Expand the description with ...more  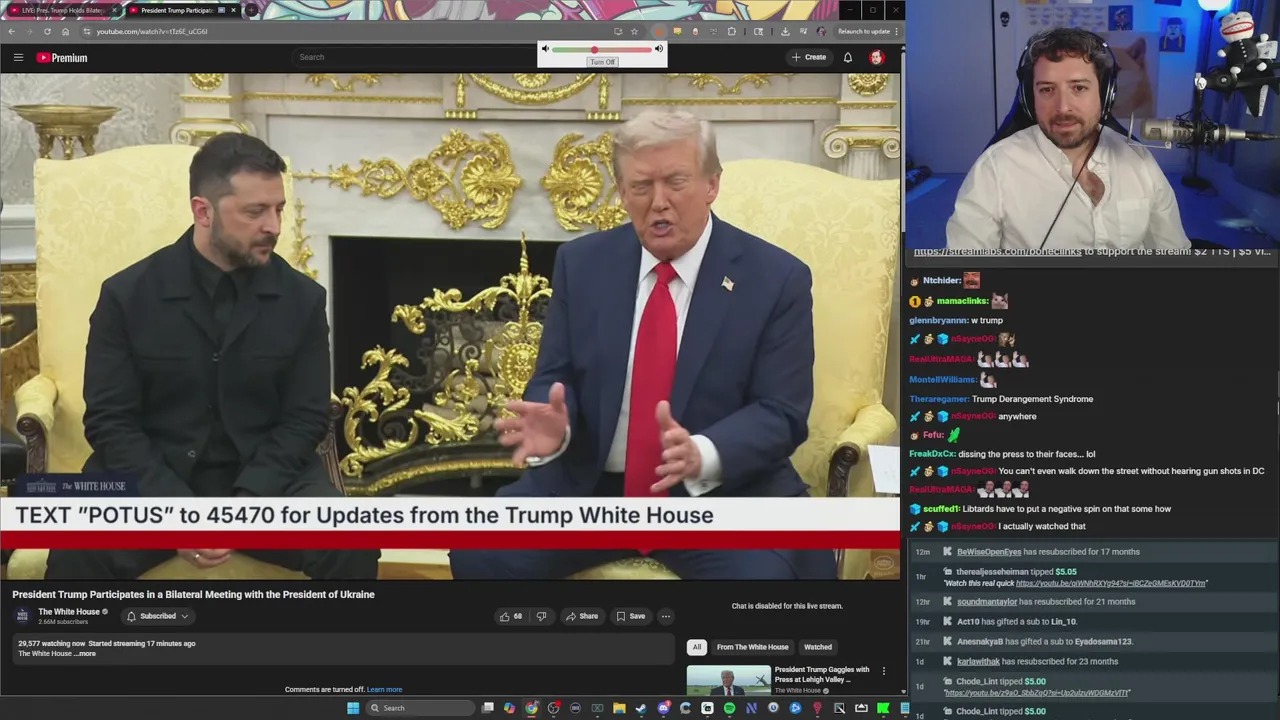[86, 654]
